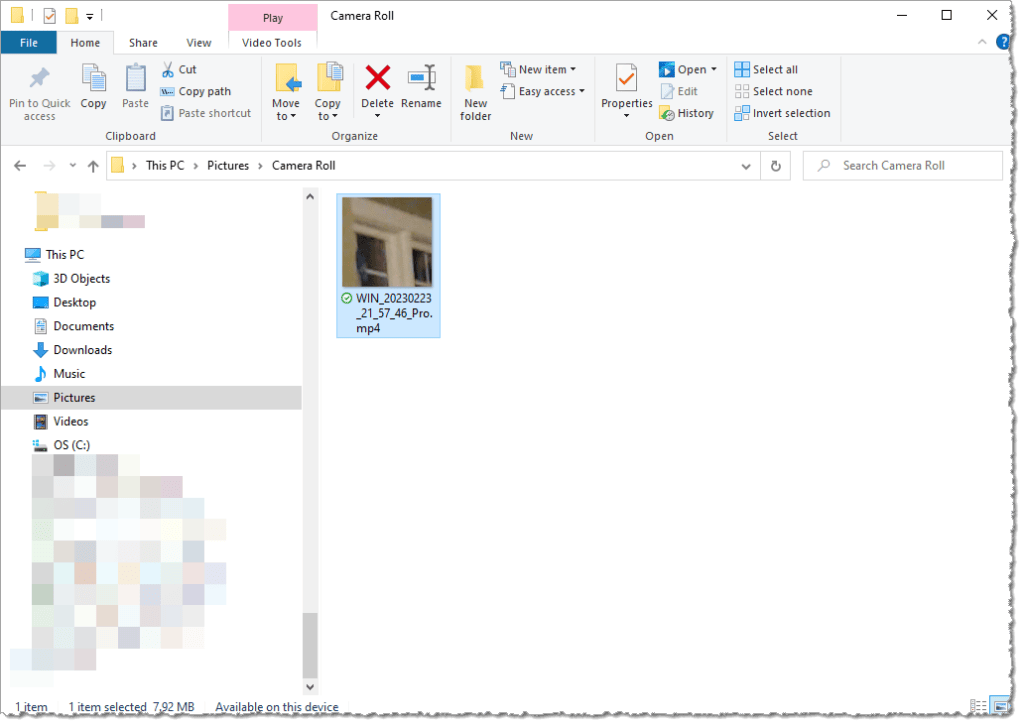Click the Copy icon in Clipboard group
Image resolution: width=1024 pixels, height=727 pixels.
(x=93, y=80)
